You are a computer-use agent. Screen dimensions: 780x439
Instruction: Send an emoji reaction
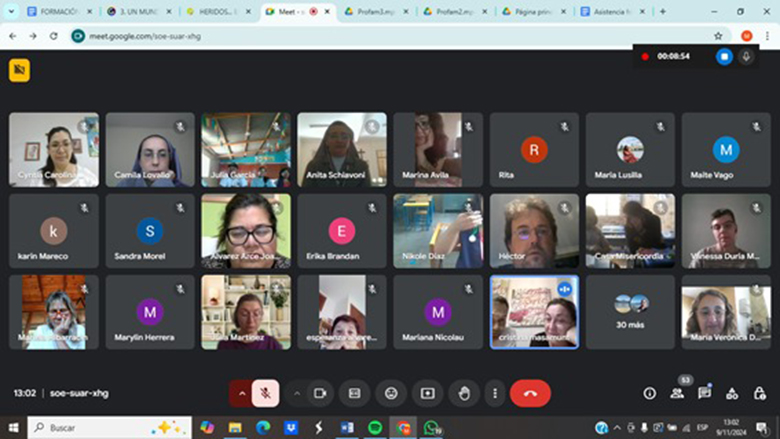(x=391, y=394)
